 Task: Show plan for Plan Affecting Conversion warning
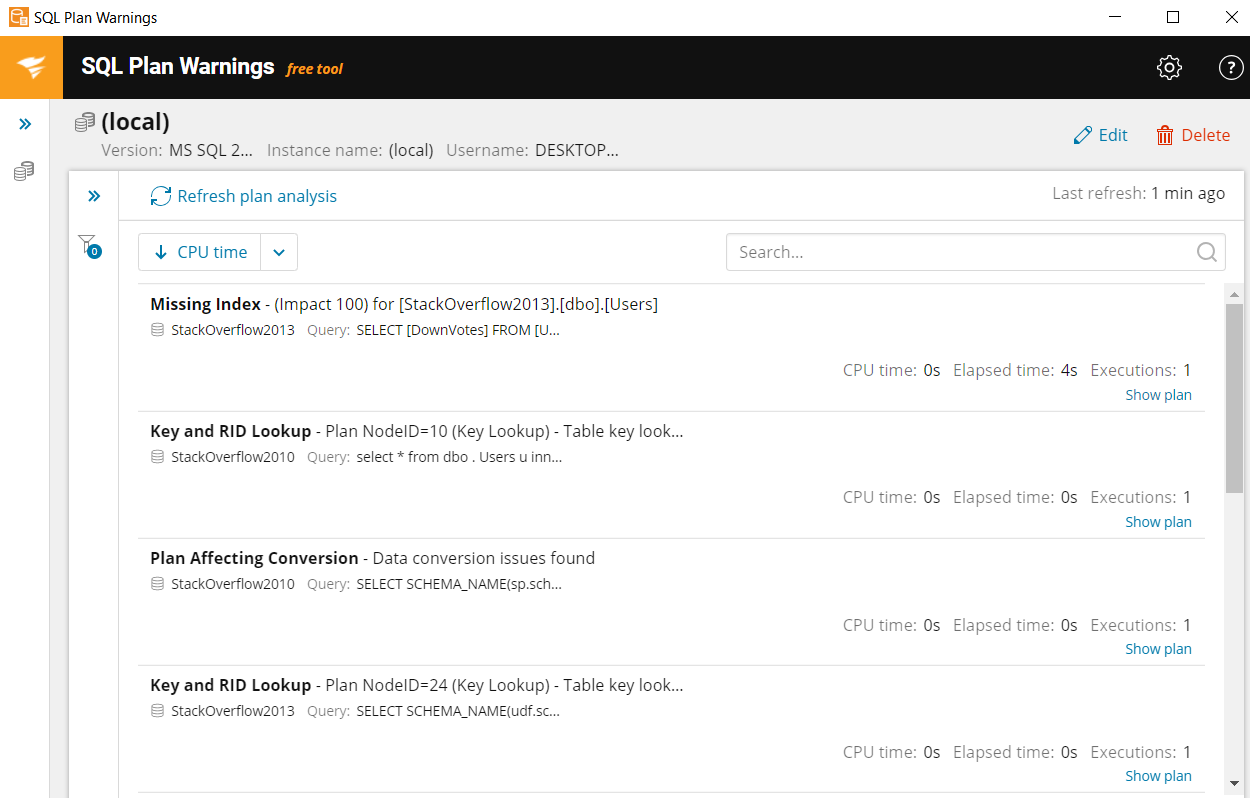pos(1158,649)
